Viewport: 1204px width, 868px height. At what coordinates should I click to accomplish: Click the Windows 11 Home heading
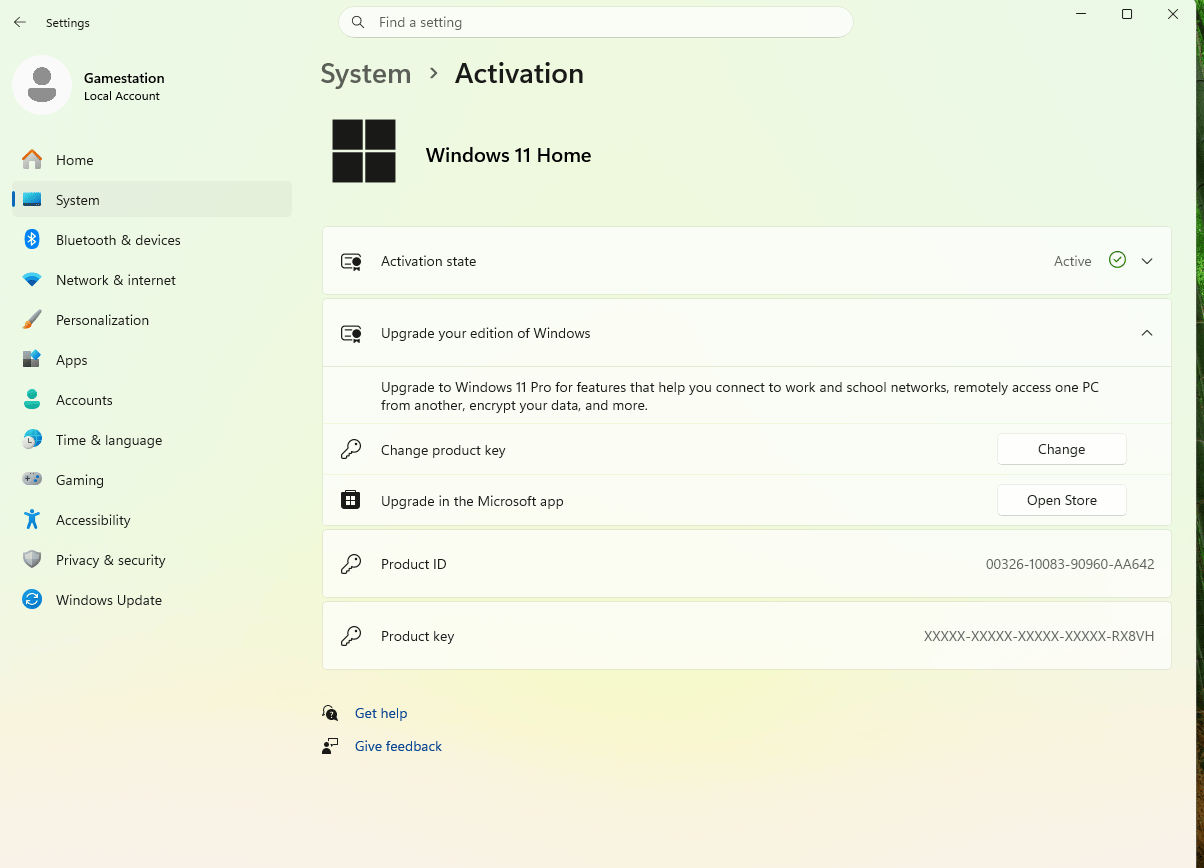508,155
